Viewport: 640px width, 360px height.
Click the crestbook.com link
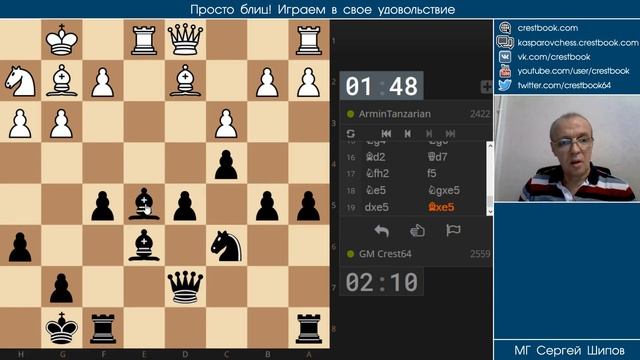click(547, 28)
